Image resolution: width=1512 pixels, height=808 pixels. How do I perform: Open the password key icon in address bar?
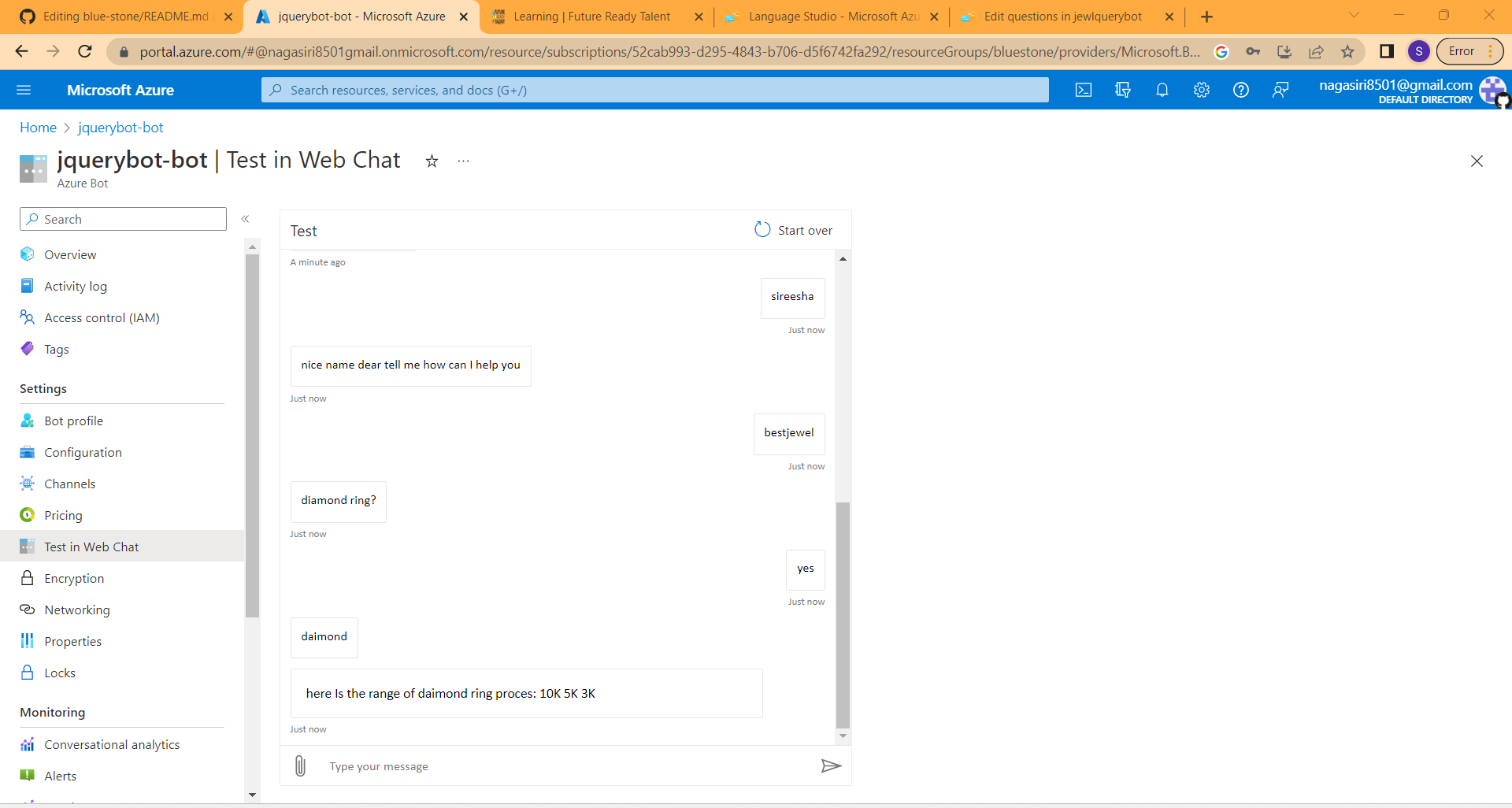point(1253,51)
